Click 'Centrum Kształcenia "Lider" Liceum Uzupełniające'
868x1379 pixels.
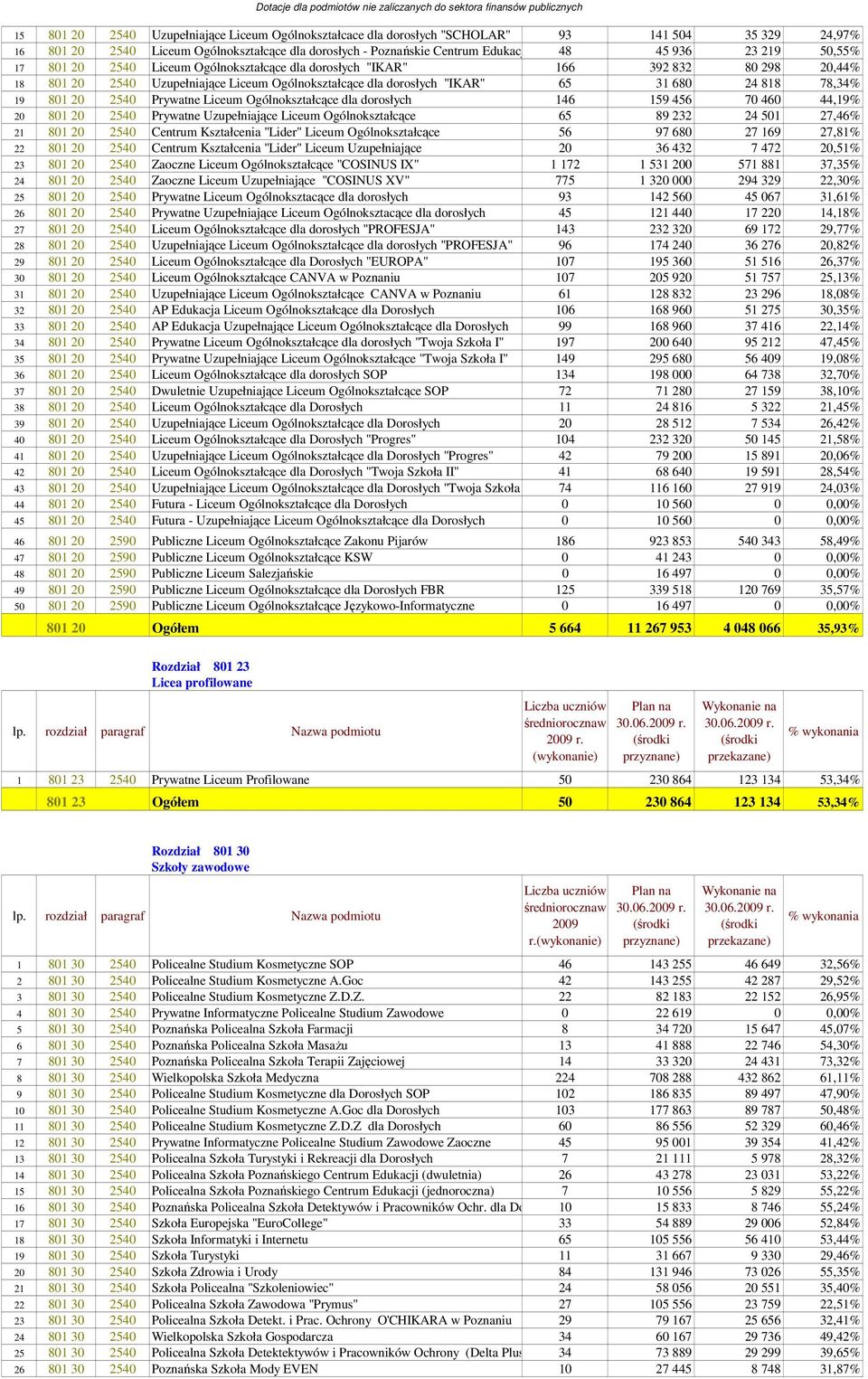coord(287,148)
